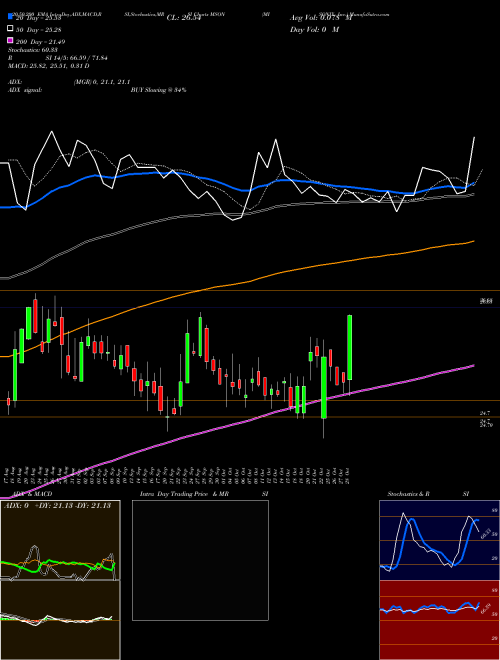Click the top price axis label 26.68
This screenshot has height=660, width=500.
[x=486, y=301]
